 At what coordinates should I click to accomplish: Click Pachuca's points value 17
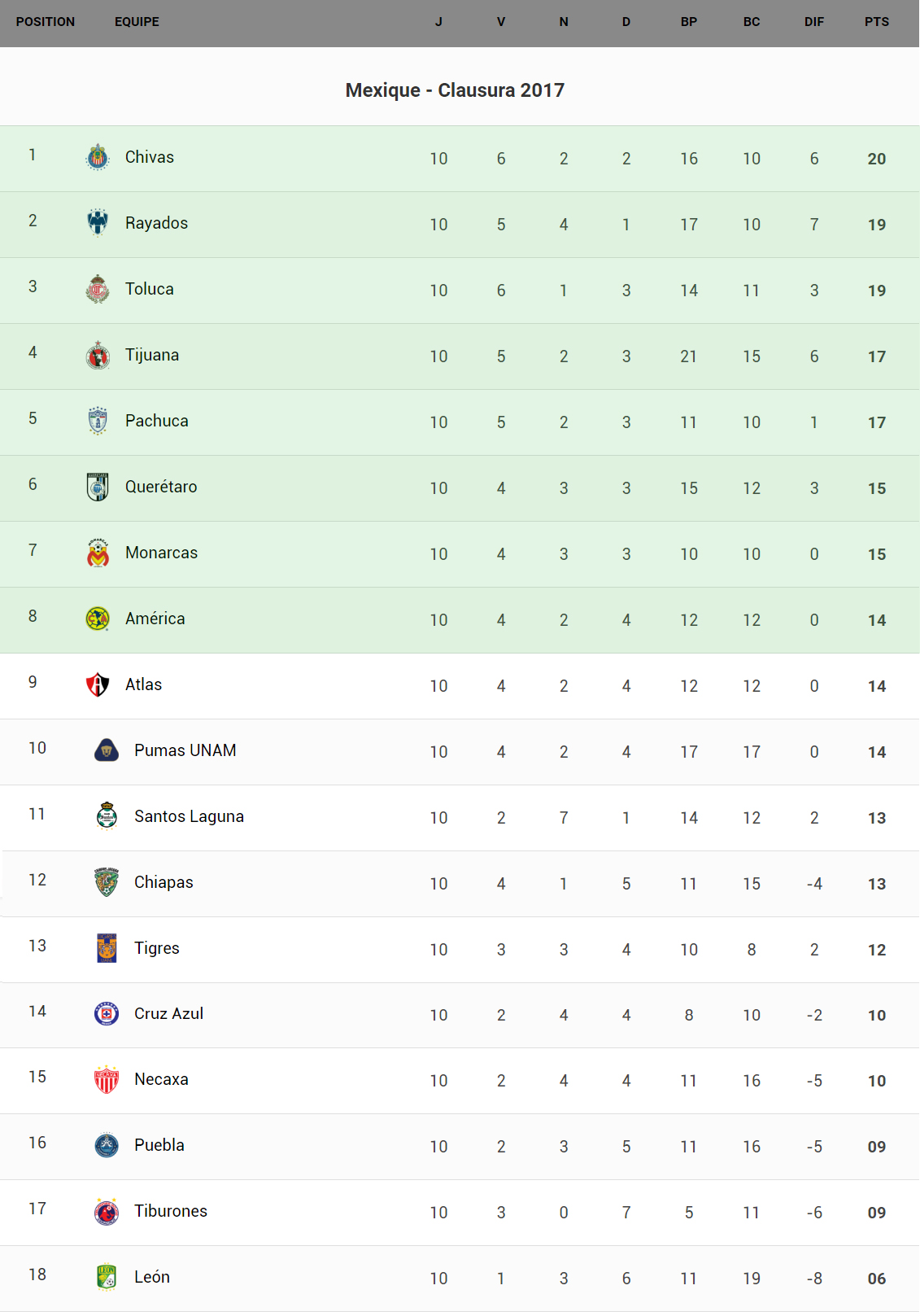pos(876,422)
